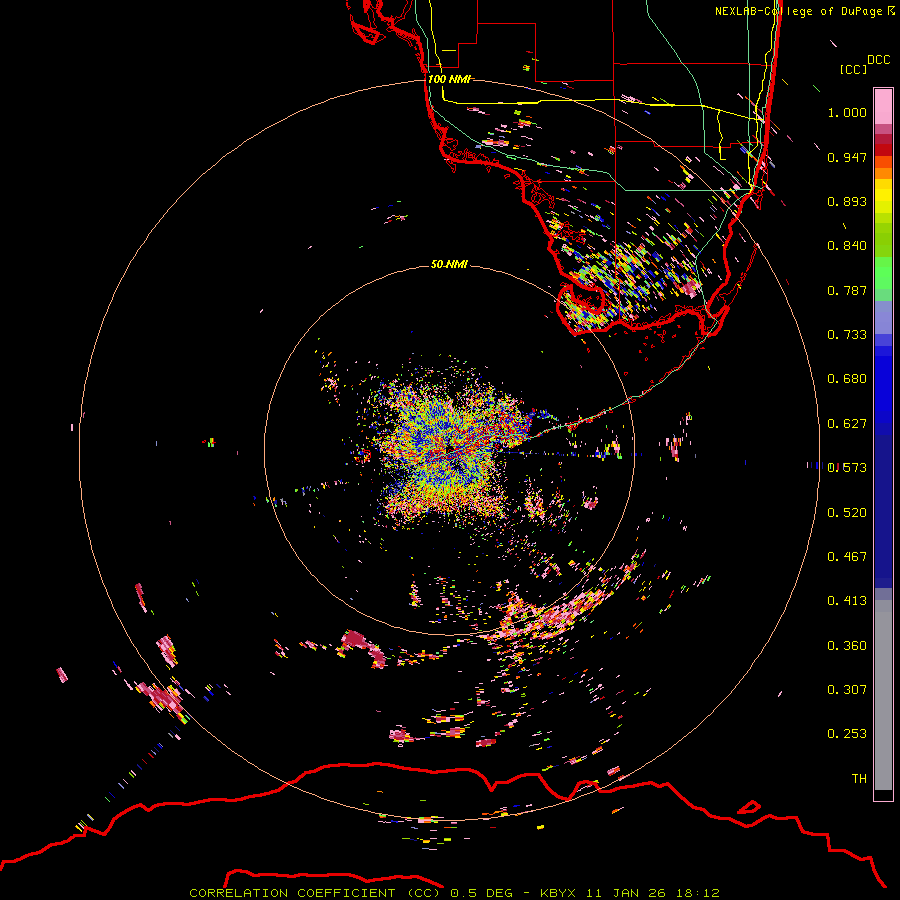Pick the gray low-value color bar segment
900x900 pixels.
883,695
